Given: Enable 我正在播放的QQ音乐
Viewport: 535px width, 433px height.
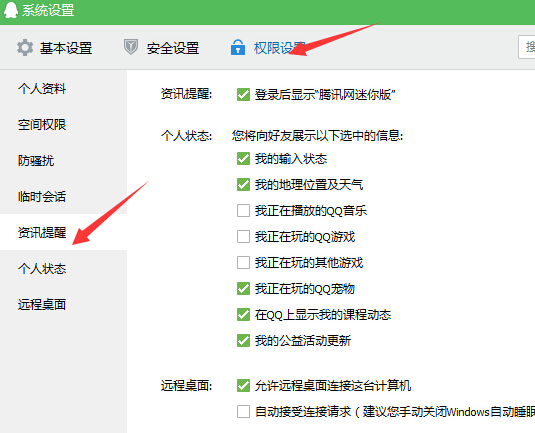Looking at the screenshot, I should [243, 211].
